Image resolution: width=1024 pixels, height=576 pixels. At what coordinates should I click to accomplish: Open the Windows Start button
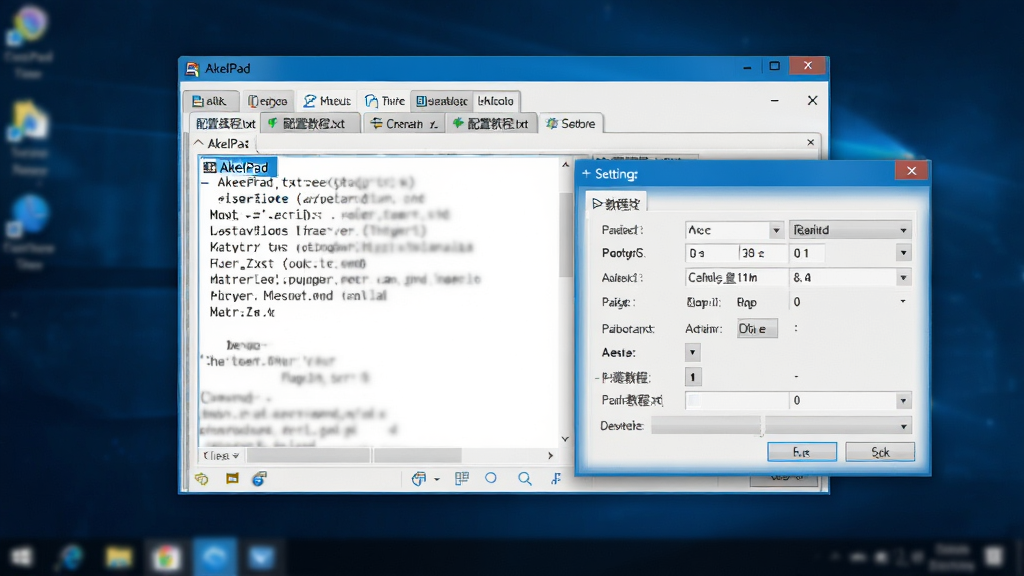[x=22, y=557]
